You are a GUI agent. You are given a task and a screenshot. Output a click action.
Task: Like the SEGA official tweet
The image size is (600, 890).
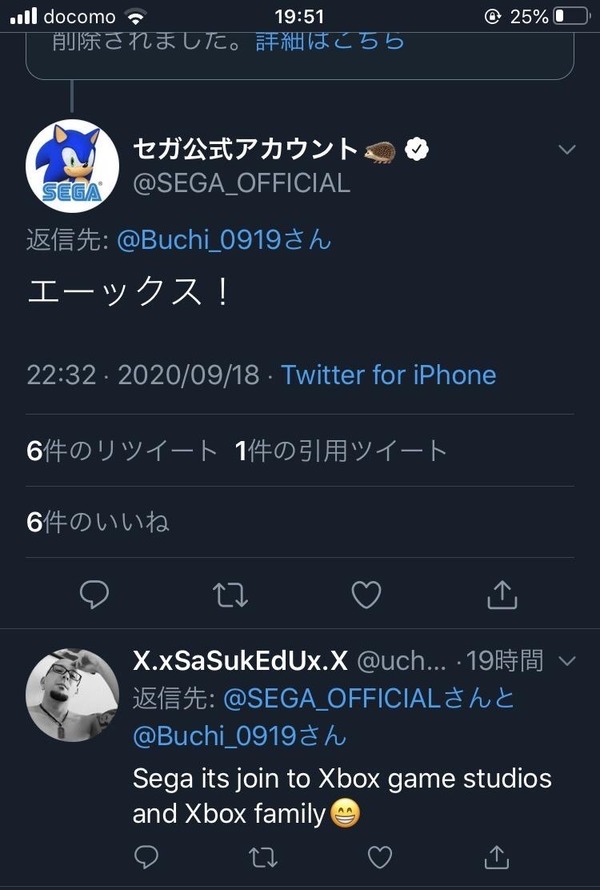coord(366,594)
